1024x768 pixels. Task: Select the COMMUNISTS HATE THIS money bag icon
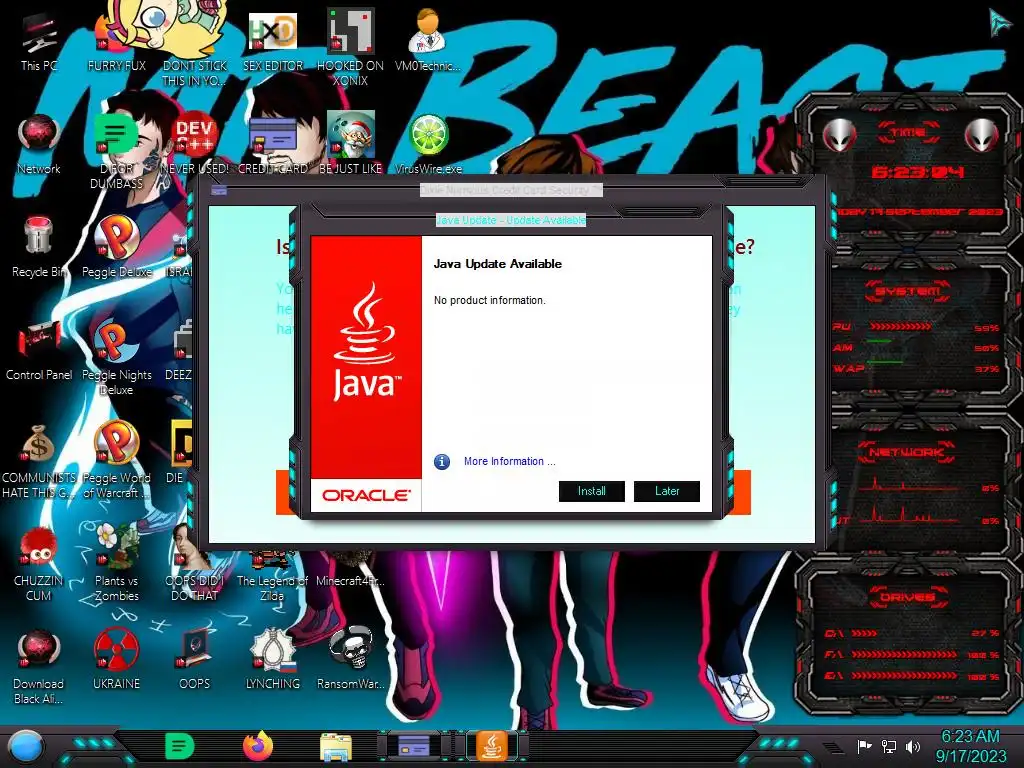pos(39,460)
